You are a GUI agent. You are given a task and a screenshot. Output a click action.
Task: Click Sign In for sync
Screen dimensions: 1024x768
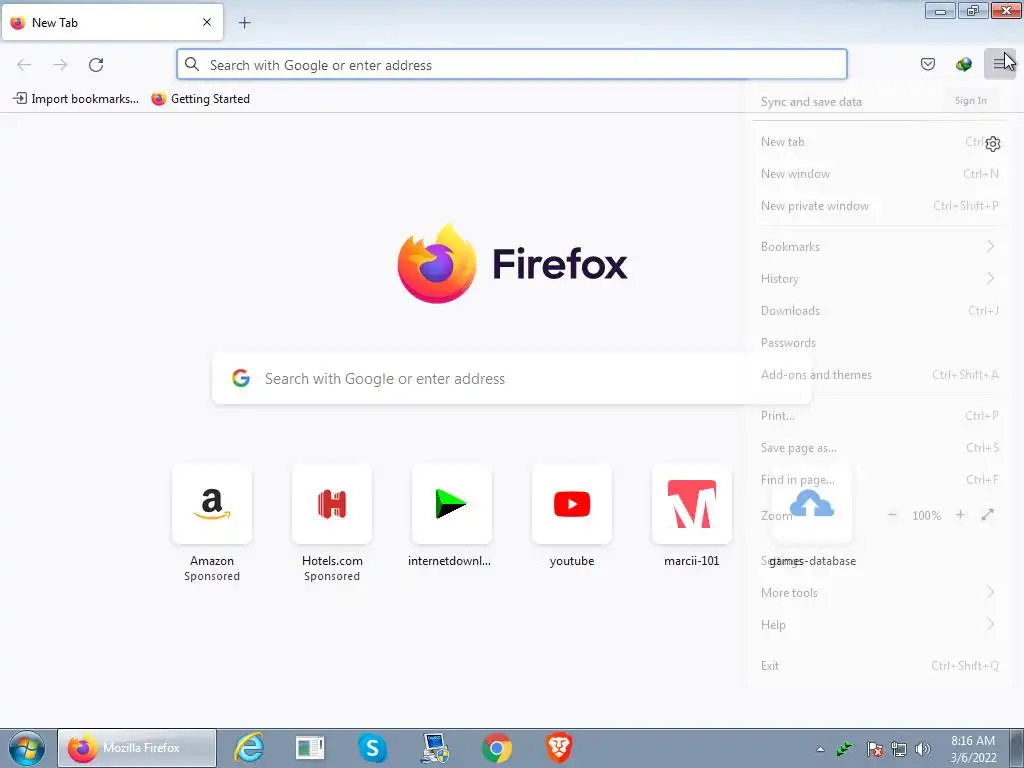tap(970, 101)
